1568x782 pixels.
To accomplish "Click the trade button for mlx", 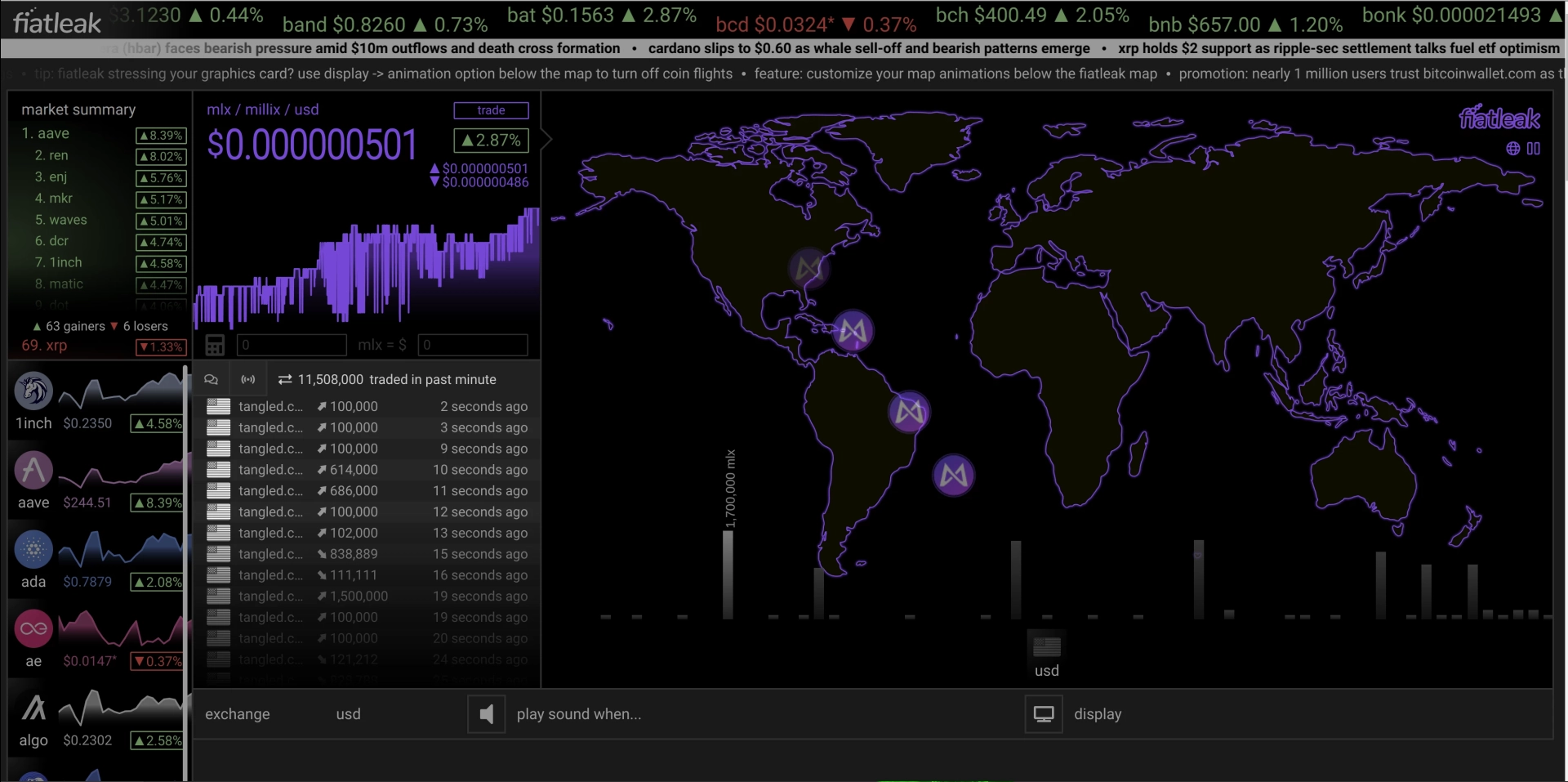I will coord(491,110).
